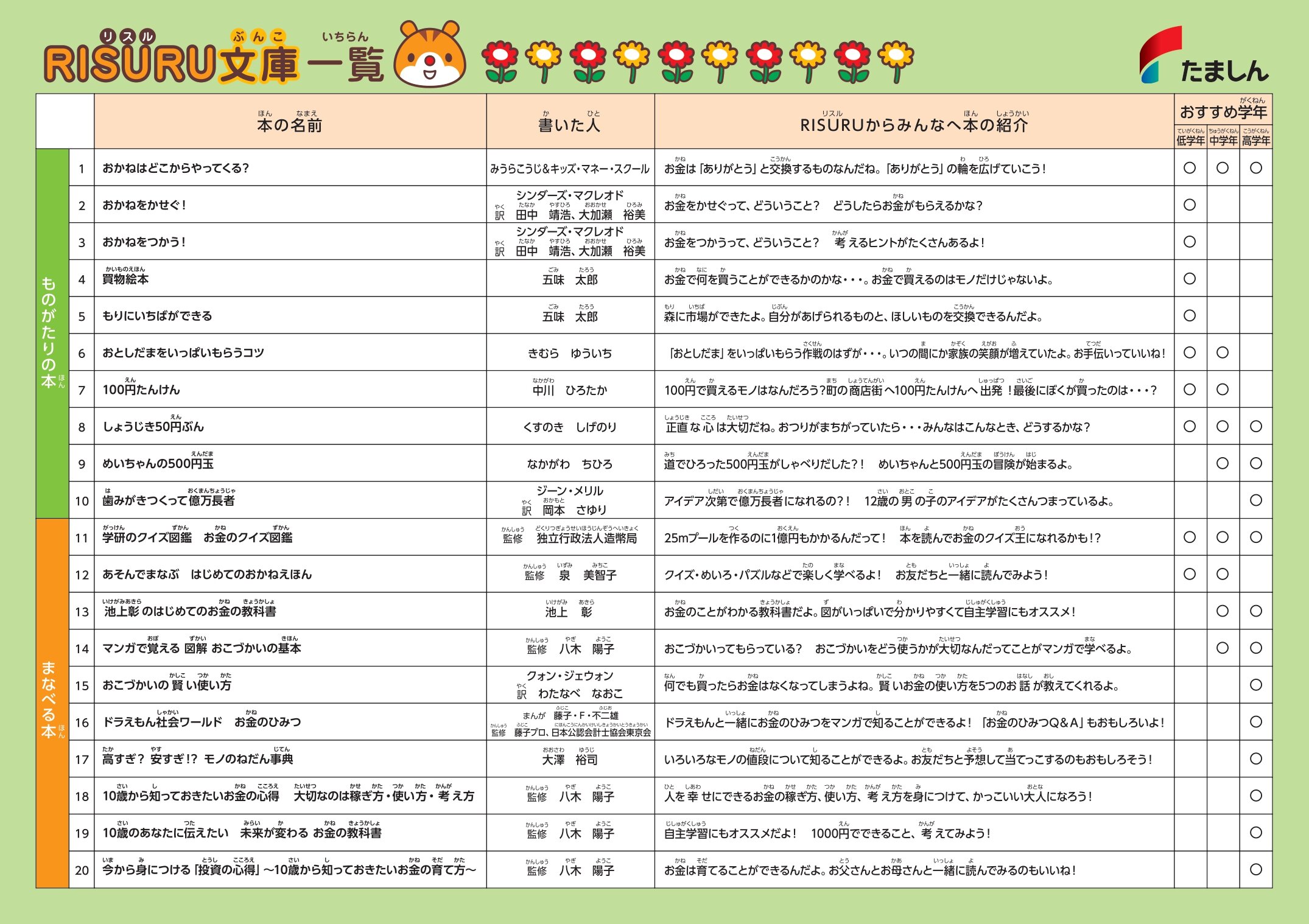1309x924 pixels.
Task: Click book title 100円たんけん
Action: pos(141,387)
